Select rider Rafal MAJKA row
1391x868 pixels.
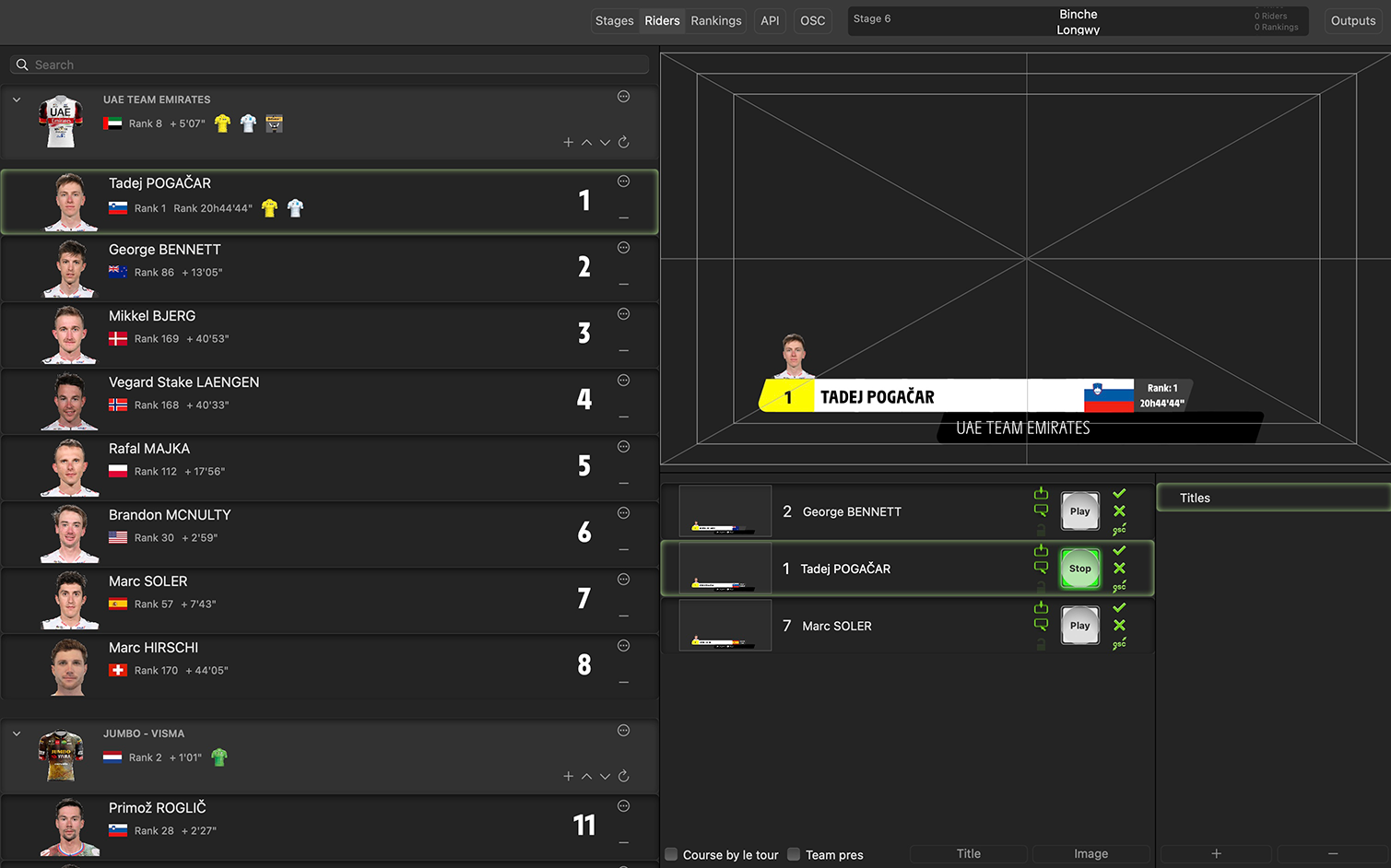[329, 467]
